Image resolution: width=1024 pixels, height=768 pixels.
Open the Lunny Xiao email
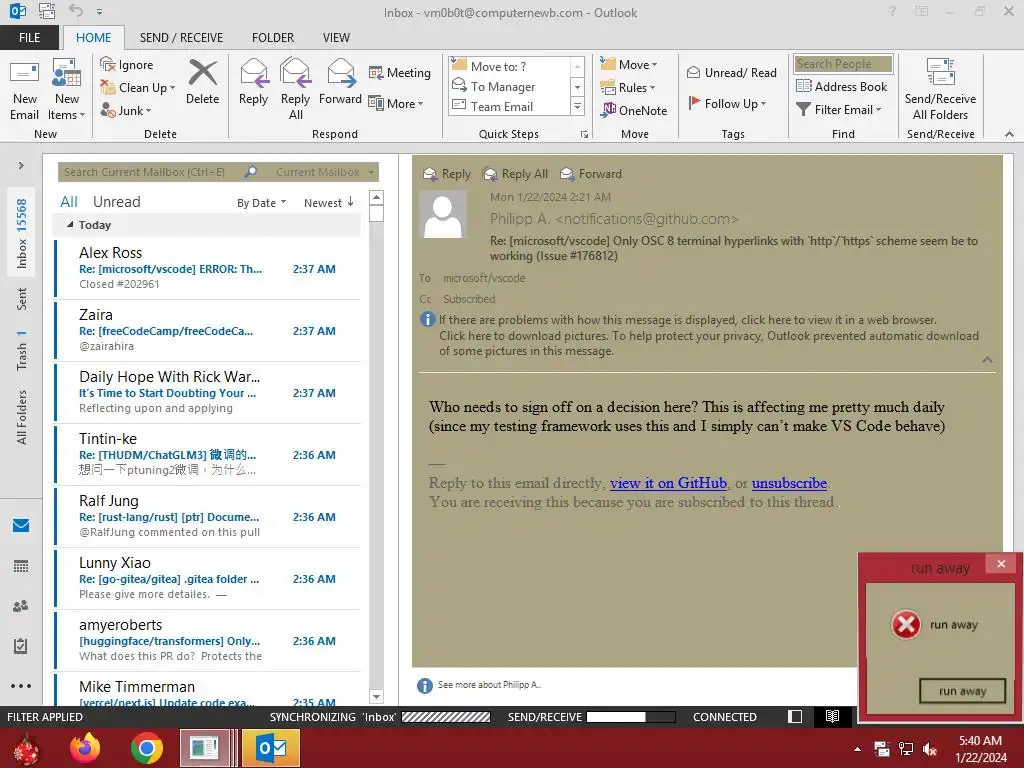[x=208, y=579]
